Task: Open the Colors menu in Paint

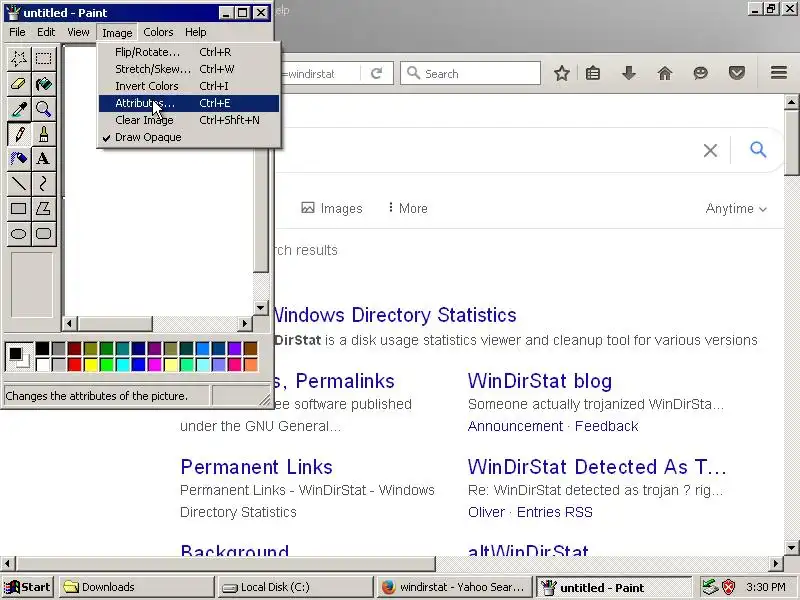Action: coord(158,32)
